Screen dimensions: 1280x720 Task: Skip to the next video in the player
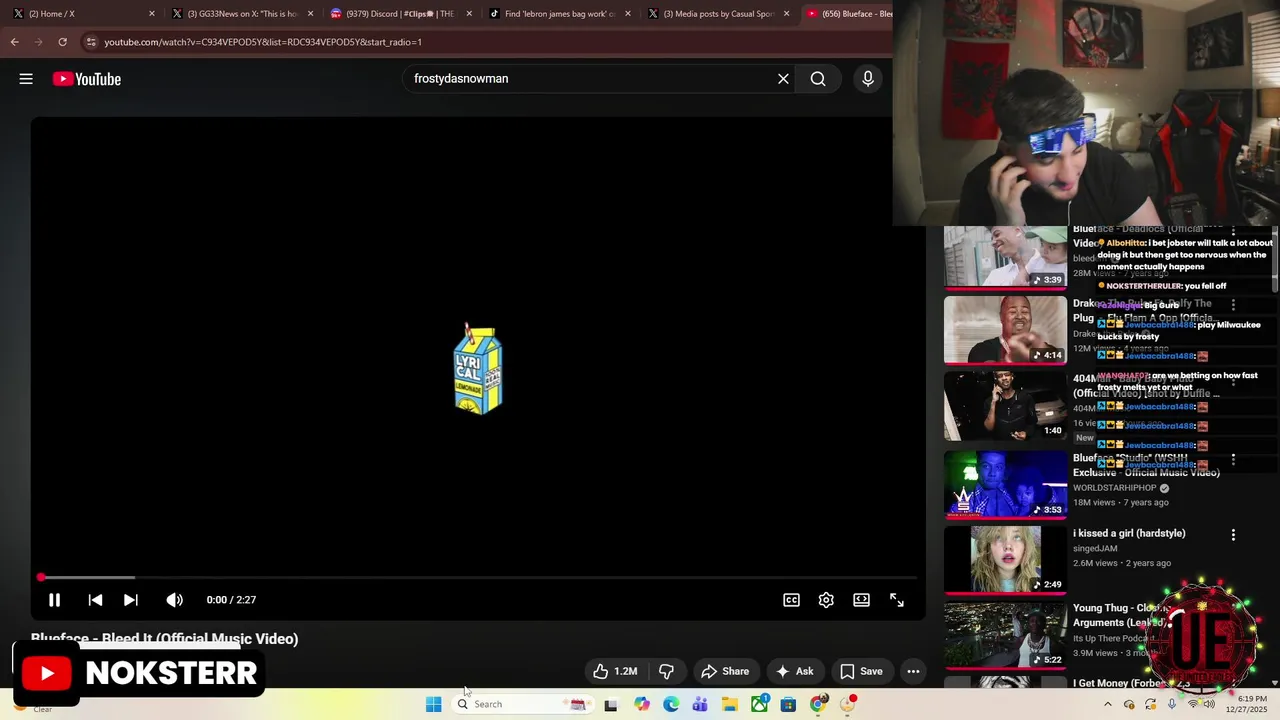pyautogui.click(x=130, y=600)
